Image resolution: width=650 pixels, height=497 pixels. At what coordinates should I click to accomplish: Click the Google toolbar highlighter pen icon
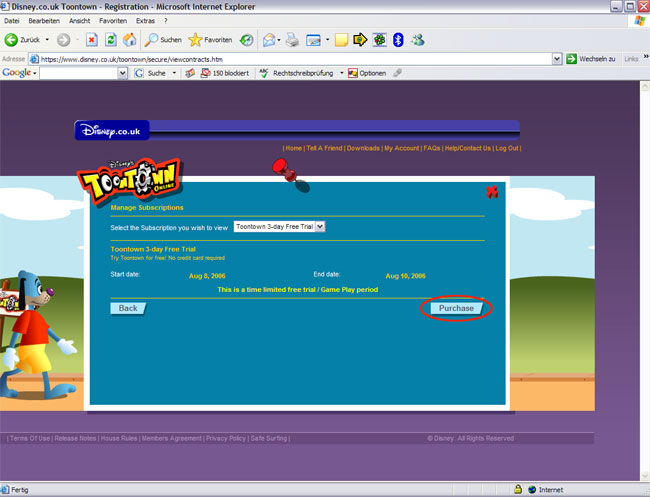click(x=397, y=73)
